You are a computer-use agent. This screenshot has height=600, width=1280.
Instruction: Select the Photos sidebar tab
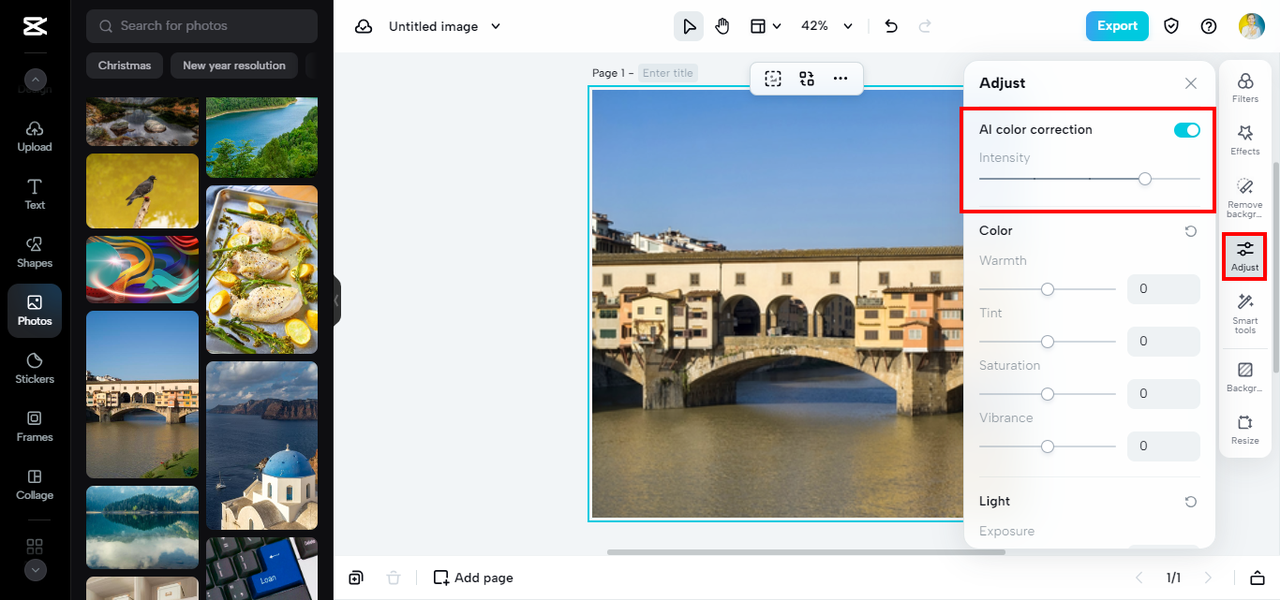(x=34, y=310)
